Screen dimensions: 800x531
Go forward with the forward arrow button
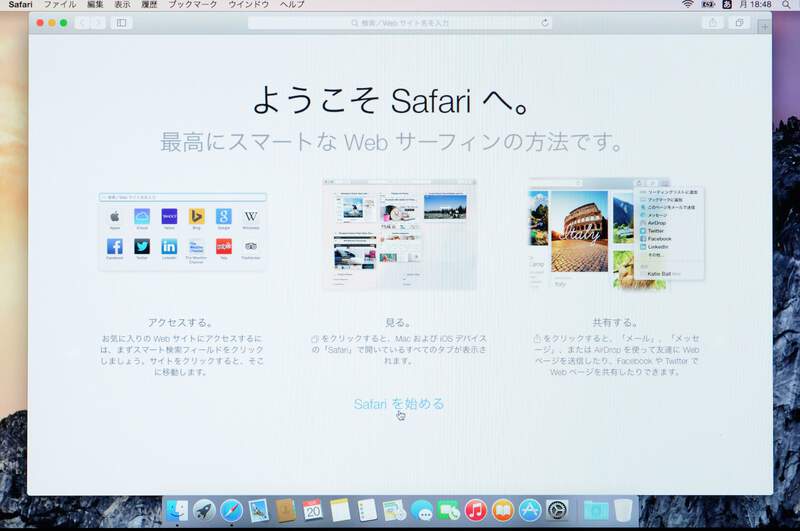coord(98,23)
